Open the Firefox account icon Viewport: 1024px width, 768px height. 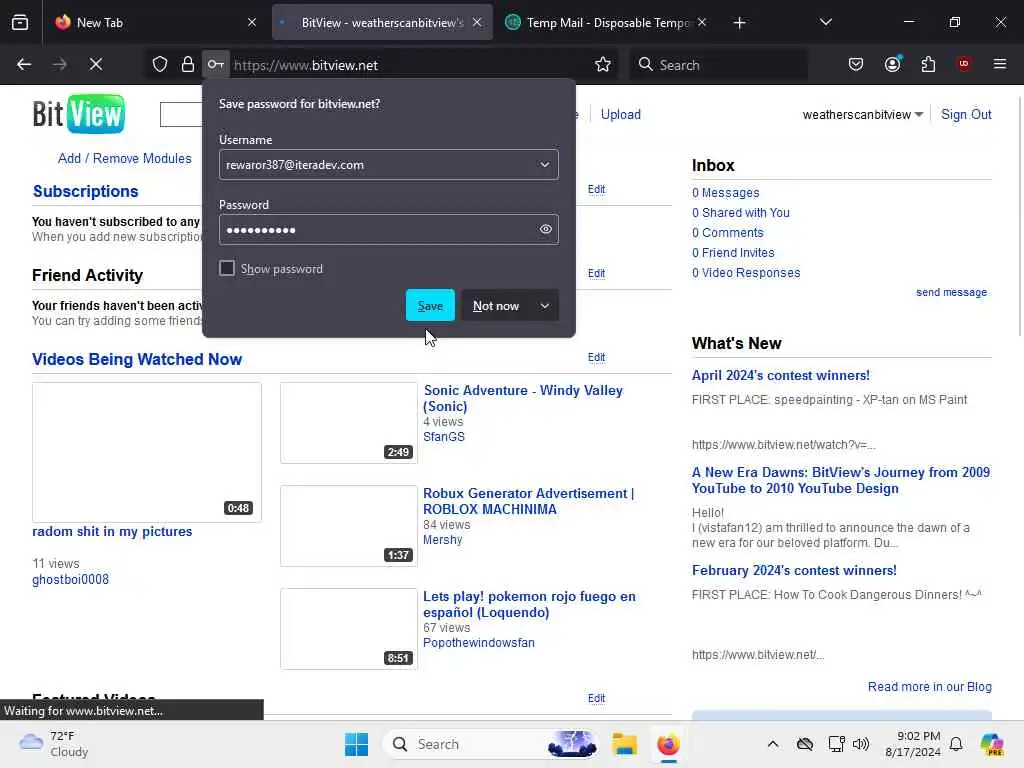(x=892, y=65)
